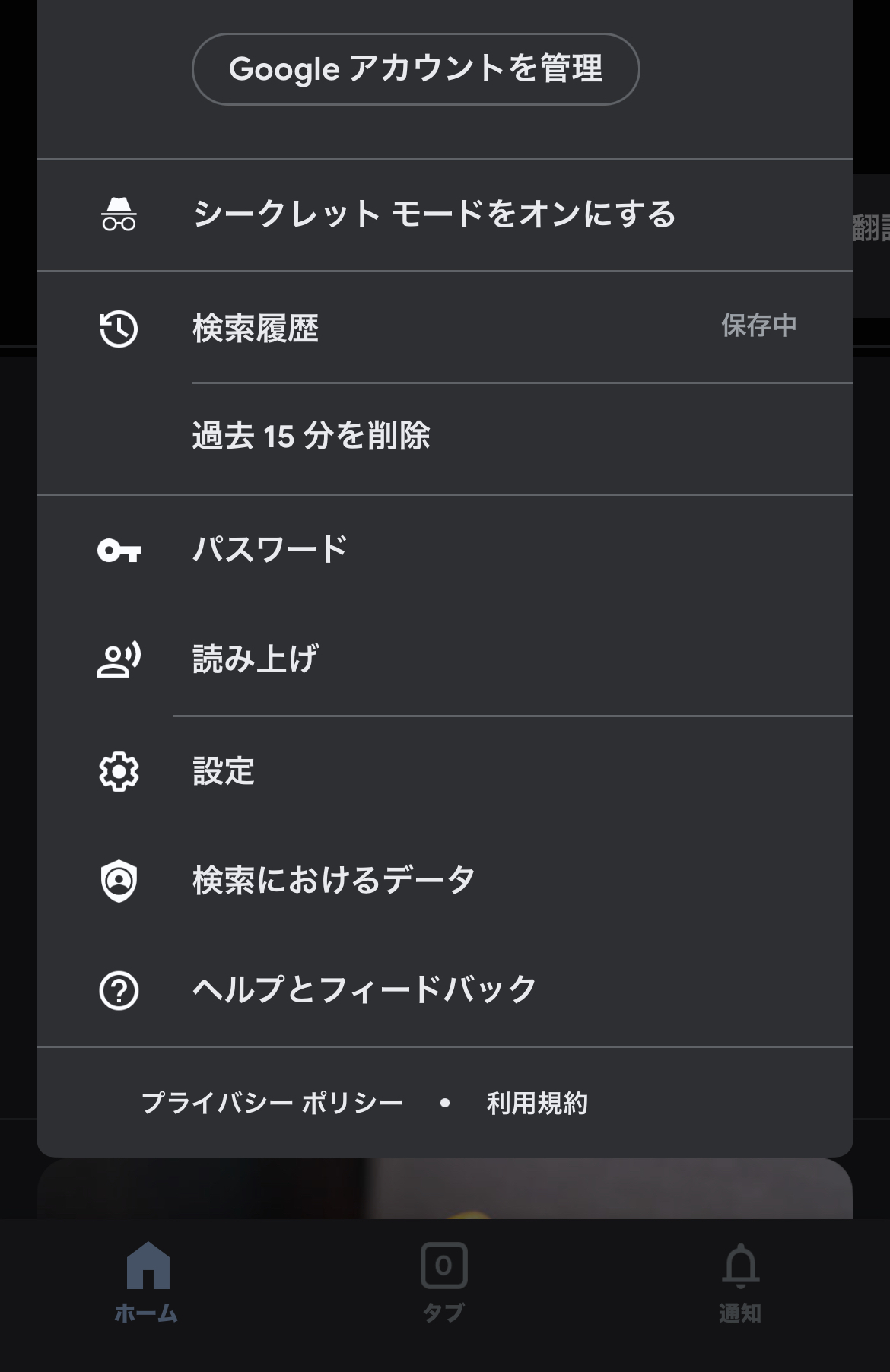Select 読み上げ menu item
This screenshot has width=890, height=1372.
coord(256,659)
